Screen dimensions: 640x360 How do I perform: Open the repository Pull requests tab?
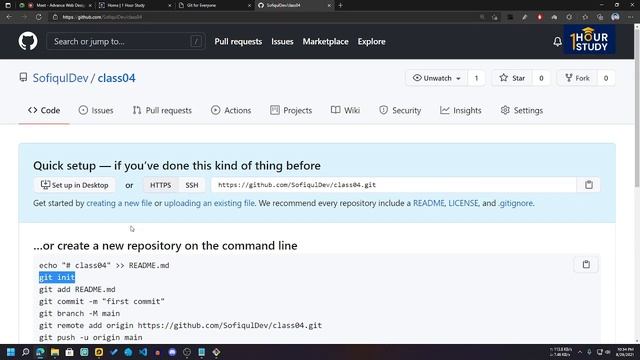(162, 110)
